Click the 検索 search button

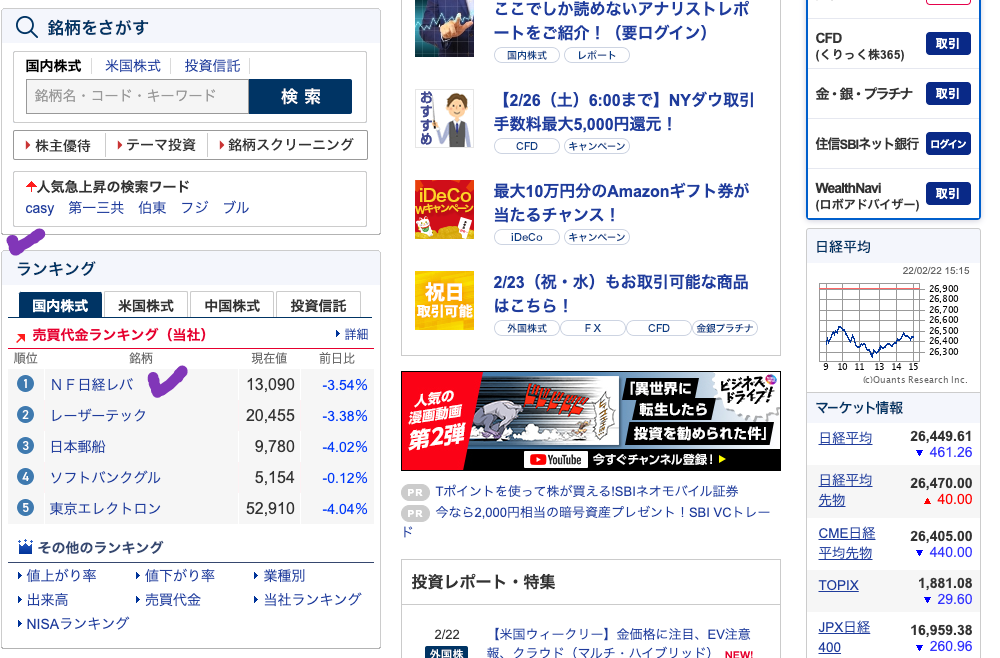pos(300,96)
